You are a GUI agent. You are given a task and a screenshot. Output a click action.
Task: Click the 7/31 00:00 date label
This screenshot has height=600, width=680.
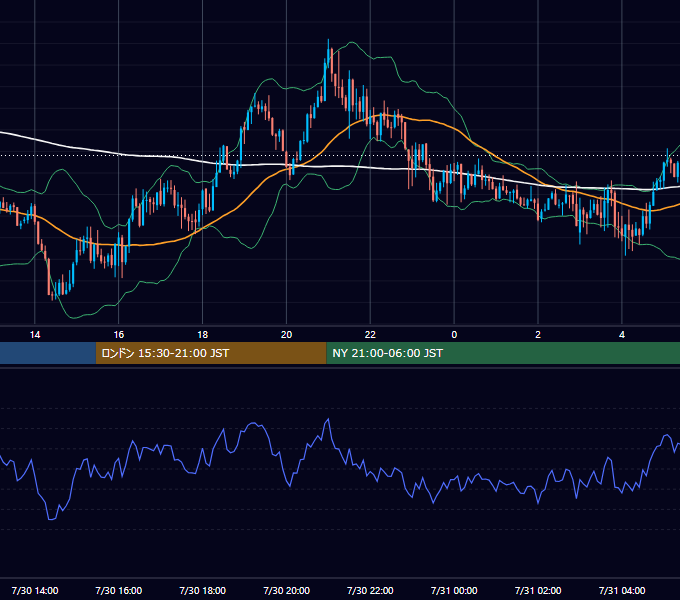click(454, 590)
